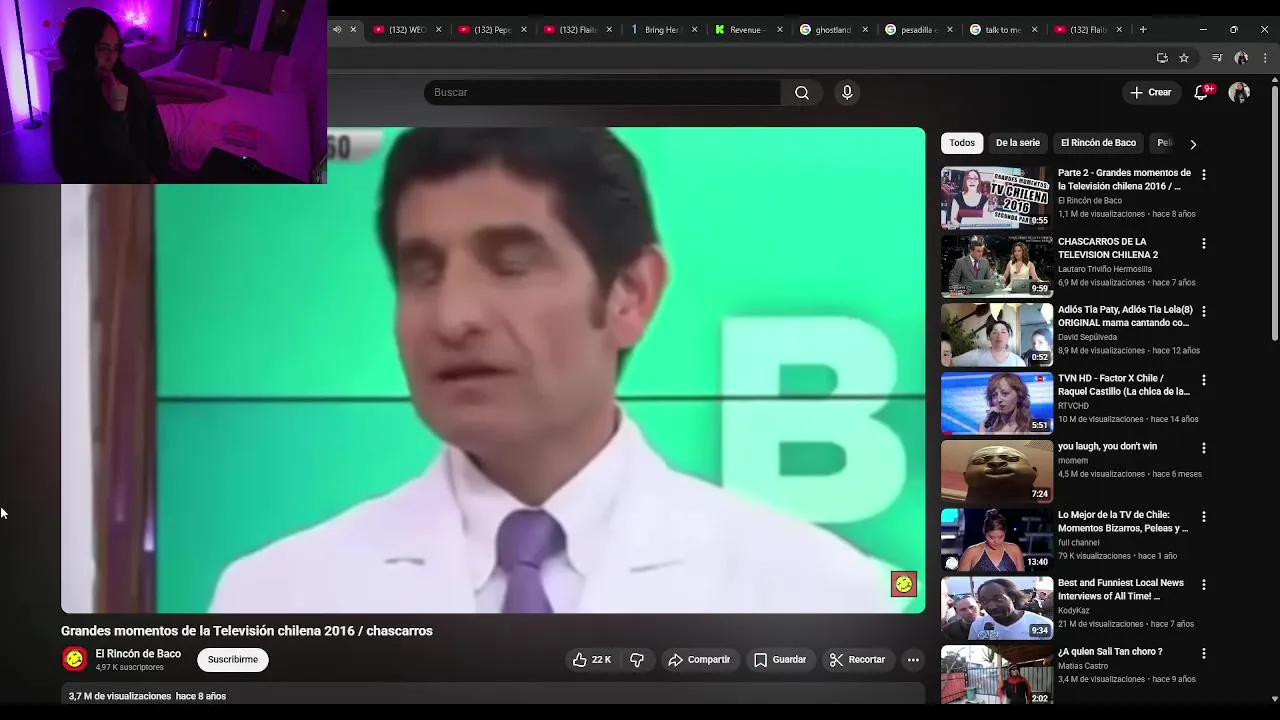
Task: Select the De la serie filter chip
Action: [x=1018, y=143]
